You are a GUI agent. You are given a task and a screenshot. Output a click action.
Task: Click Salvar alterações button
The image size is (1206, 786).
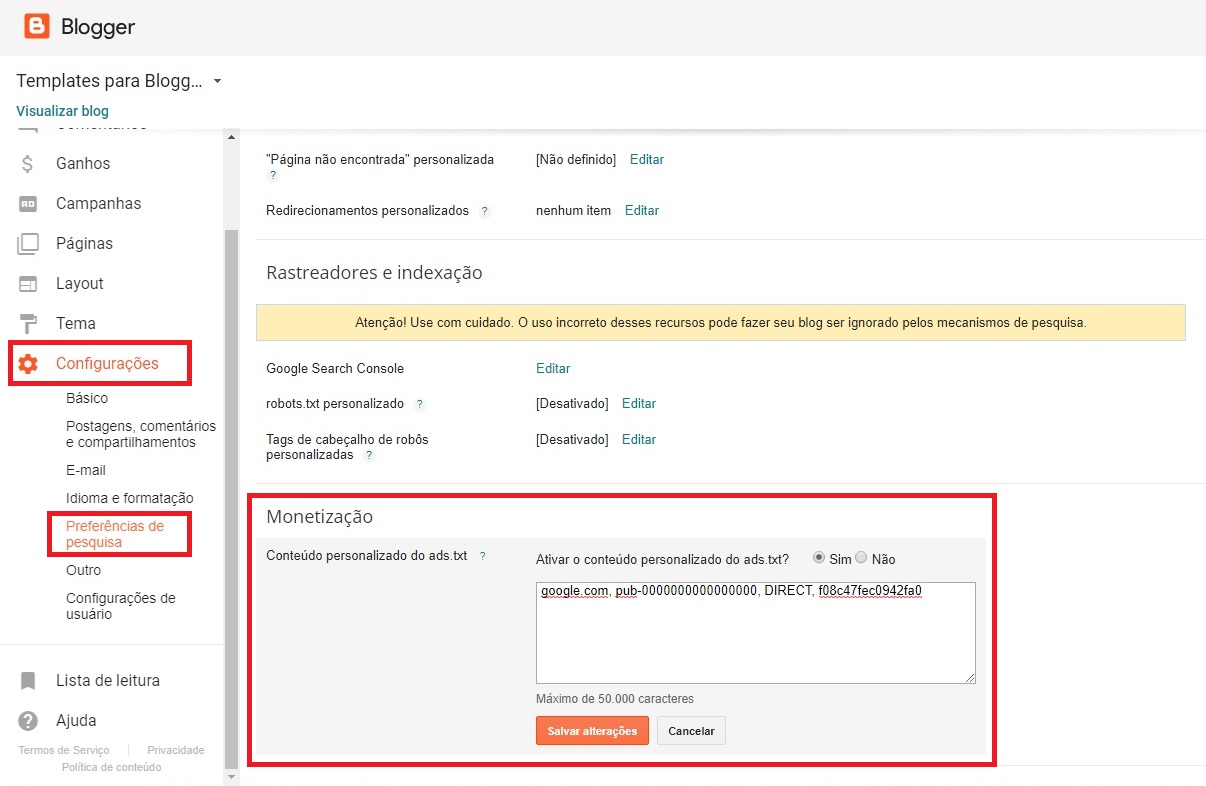coord(592,731)
